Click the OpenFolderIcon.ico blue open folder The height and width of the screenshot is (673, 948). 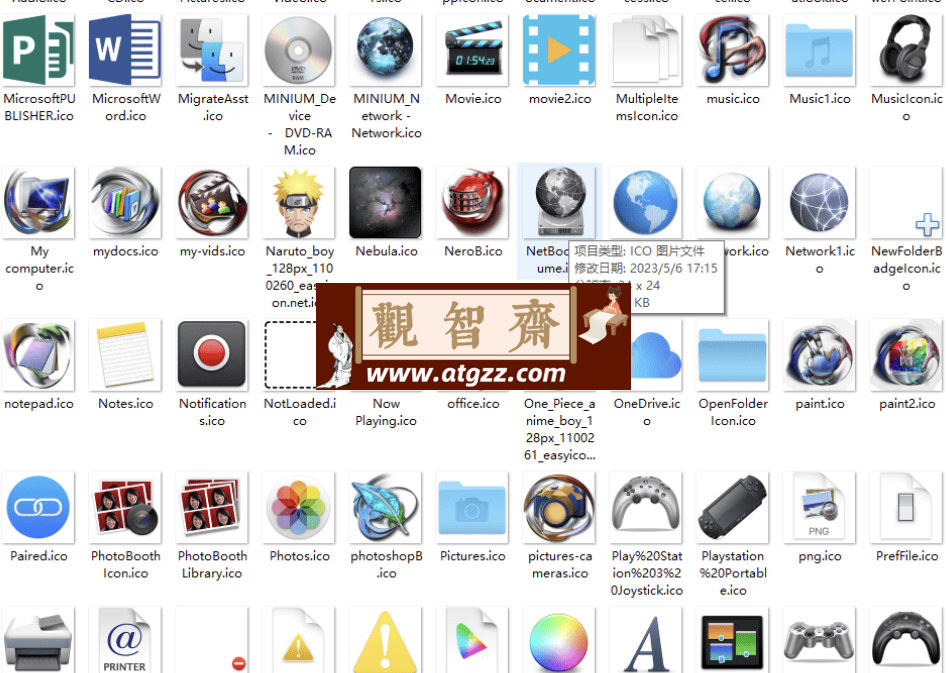point(733,355)
